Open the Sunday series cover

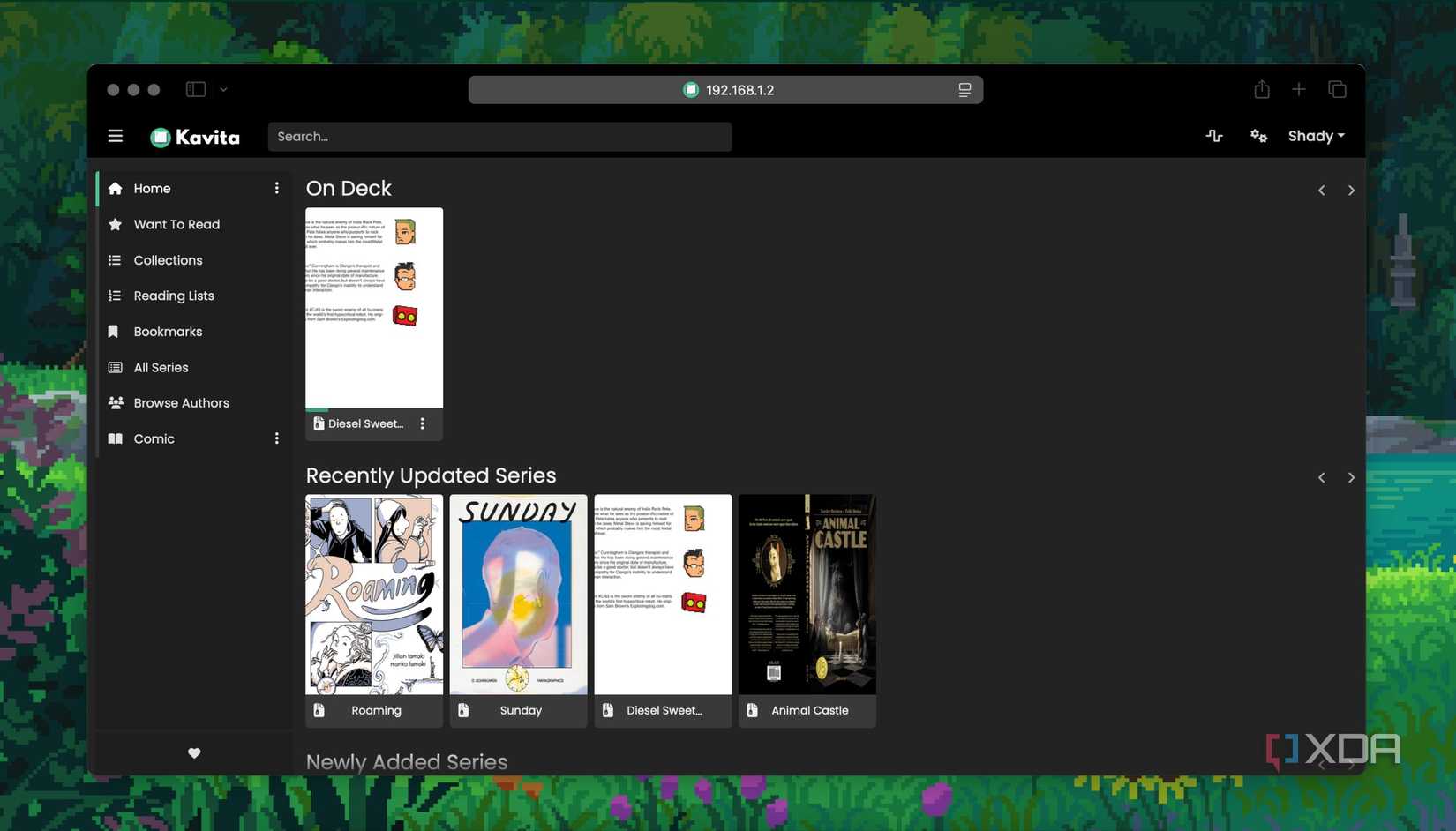[x=518, y=595]
